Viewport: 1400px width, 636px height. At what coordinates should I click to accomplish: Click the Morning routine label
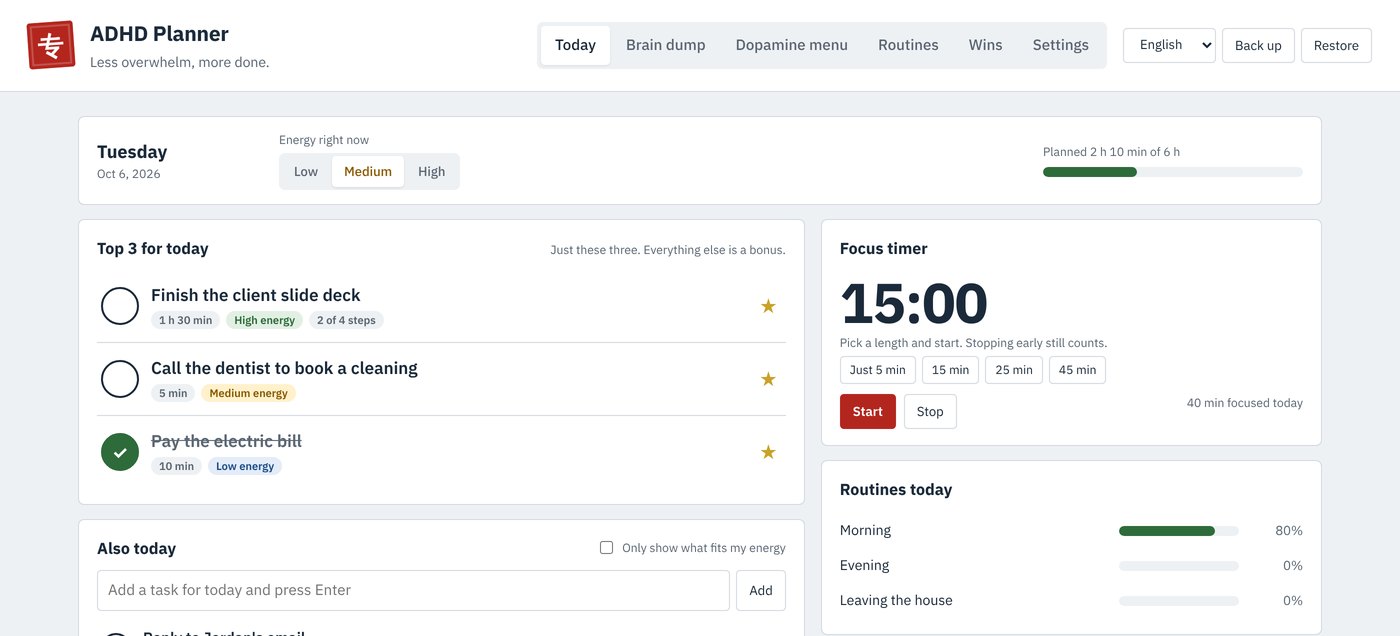click(865, 530)
